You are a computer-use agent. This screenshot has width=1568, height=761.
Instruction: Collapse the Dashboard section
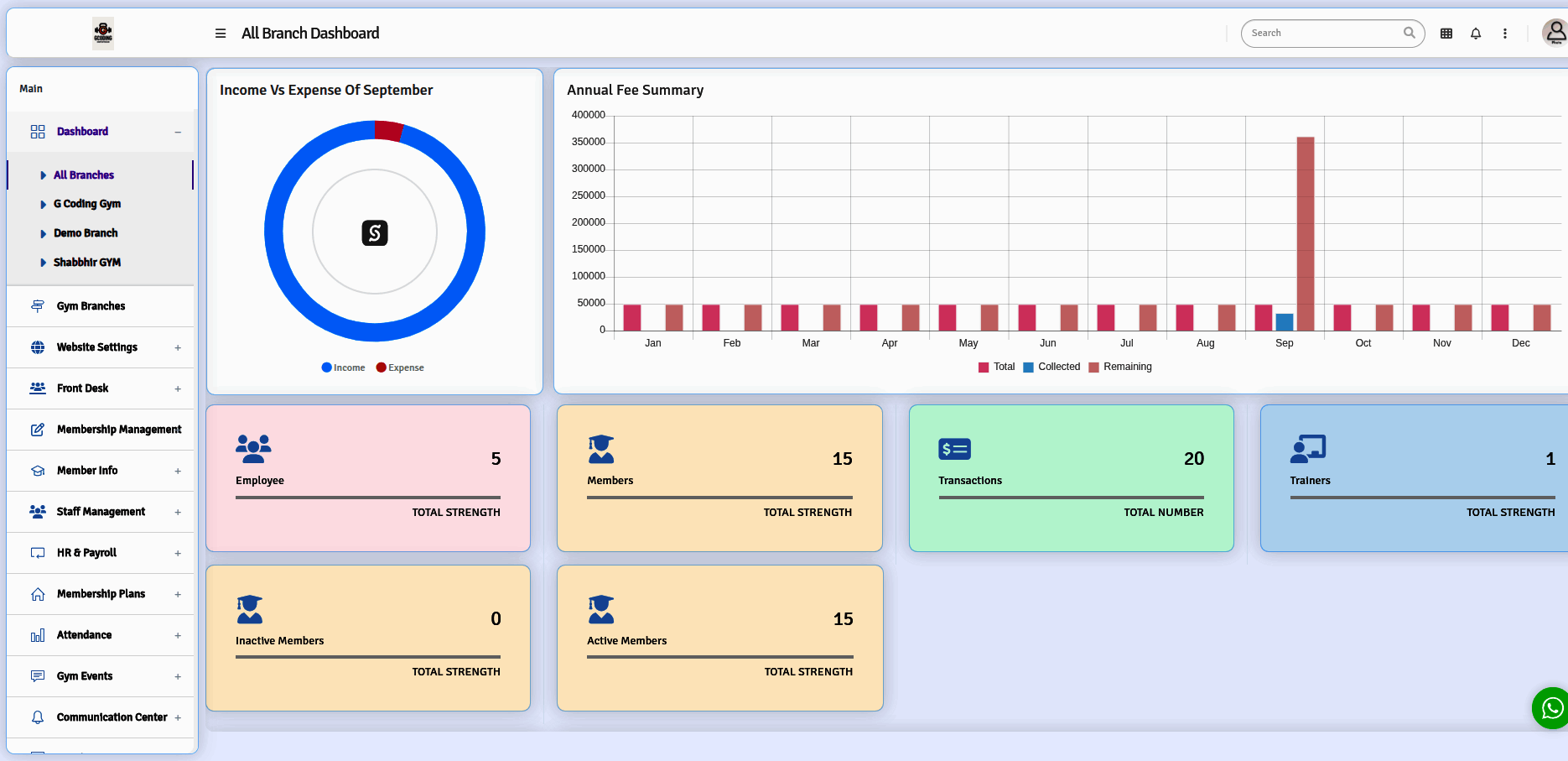click(178, 132)
